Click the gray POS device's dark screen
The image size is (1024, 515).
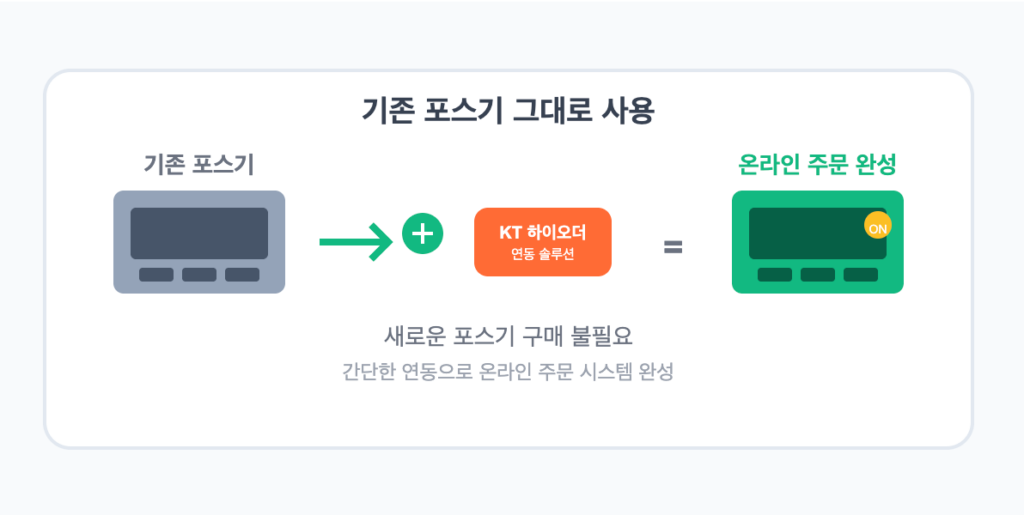click(199, 234)
